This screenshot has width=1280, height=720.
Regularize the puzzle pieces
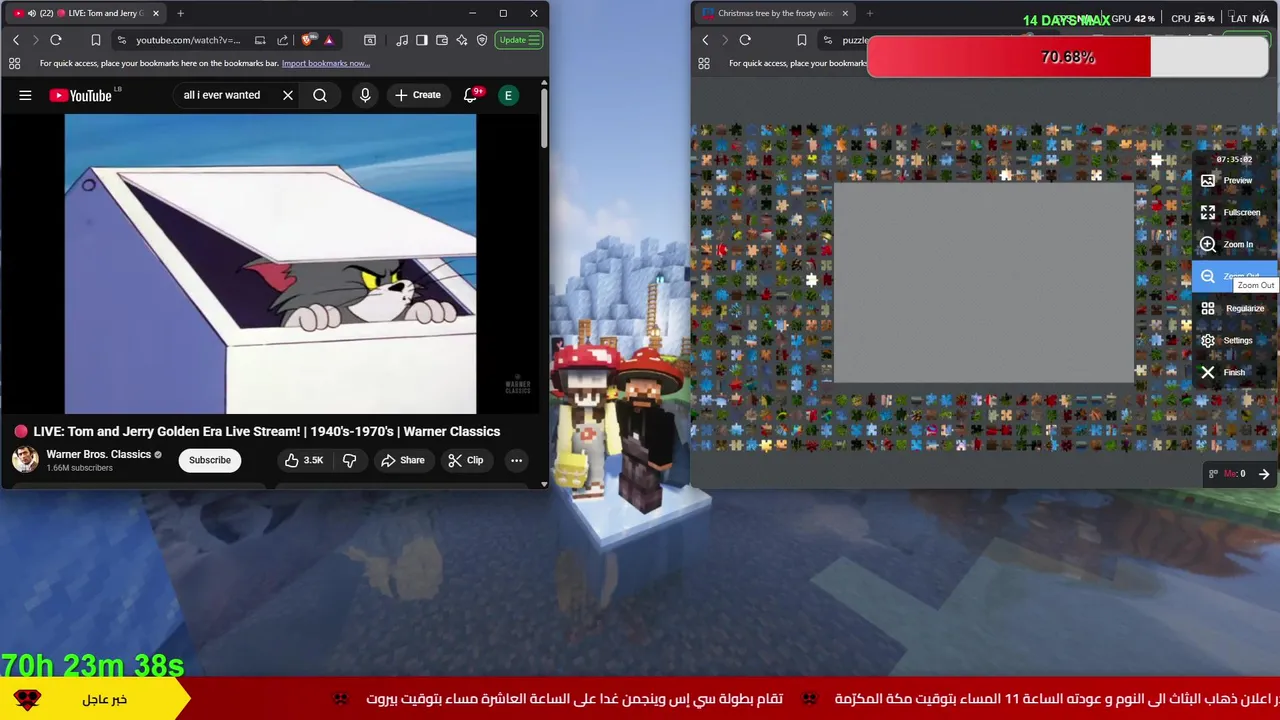pos(1235,308)
